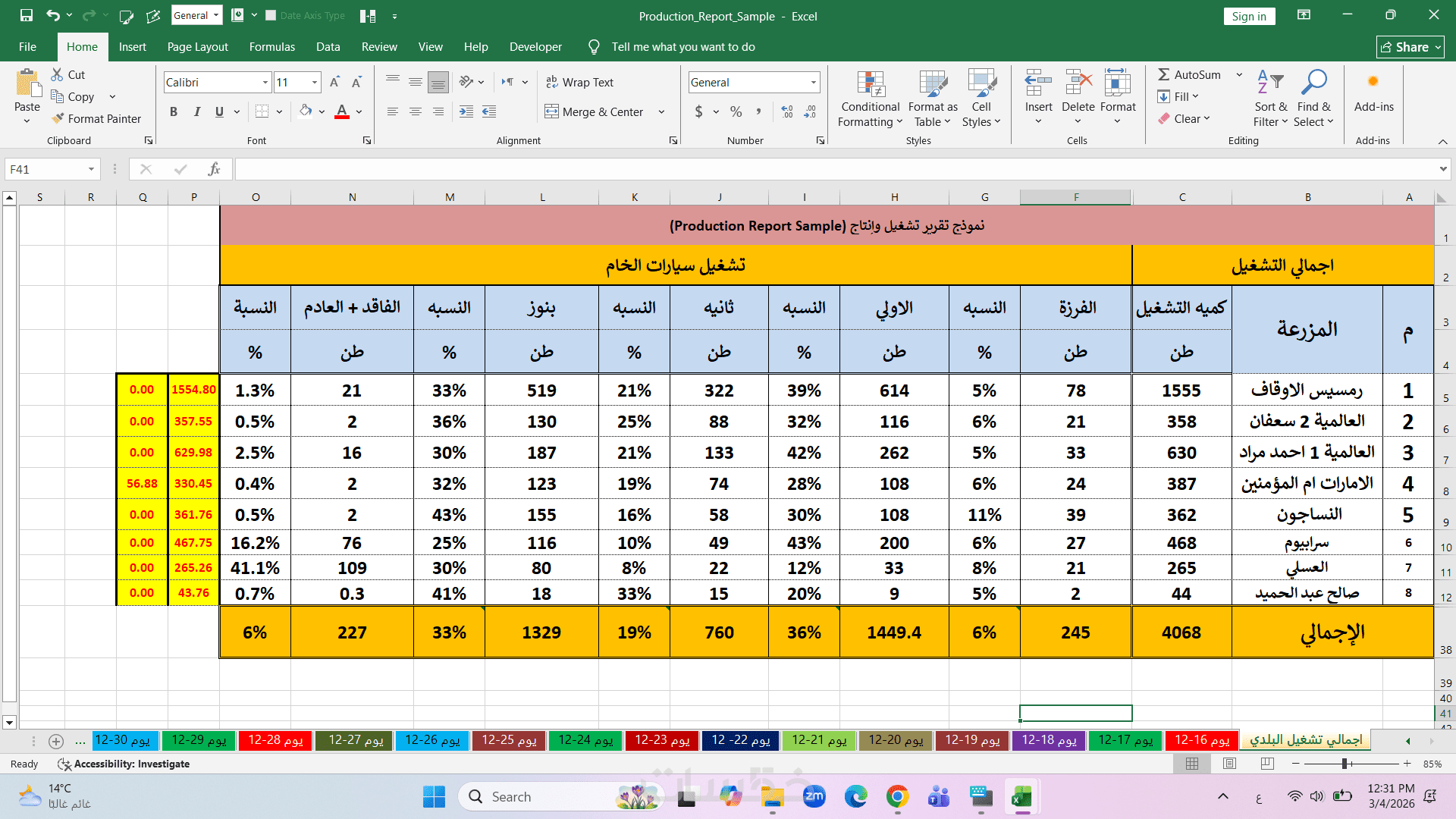Click the Insert Function fx icon
This screenshot has height=819, width=1456.
(215, 169)
